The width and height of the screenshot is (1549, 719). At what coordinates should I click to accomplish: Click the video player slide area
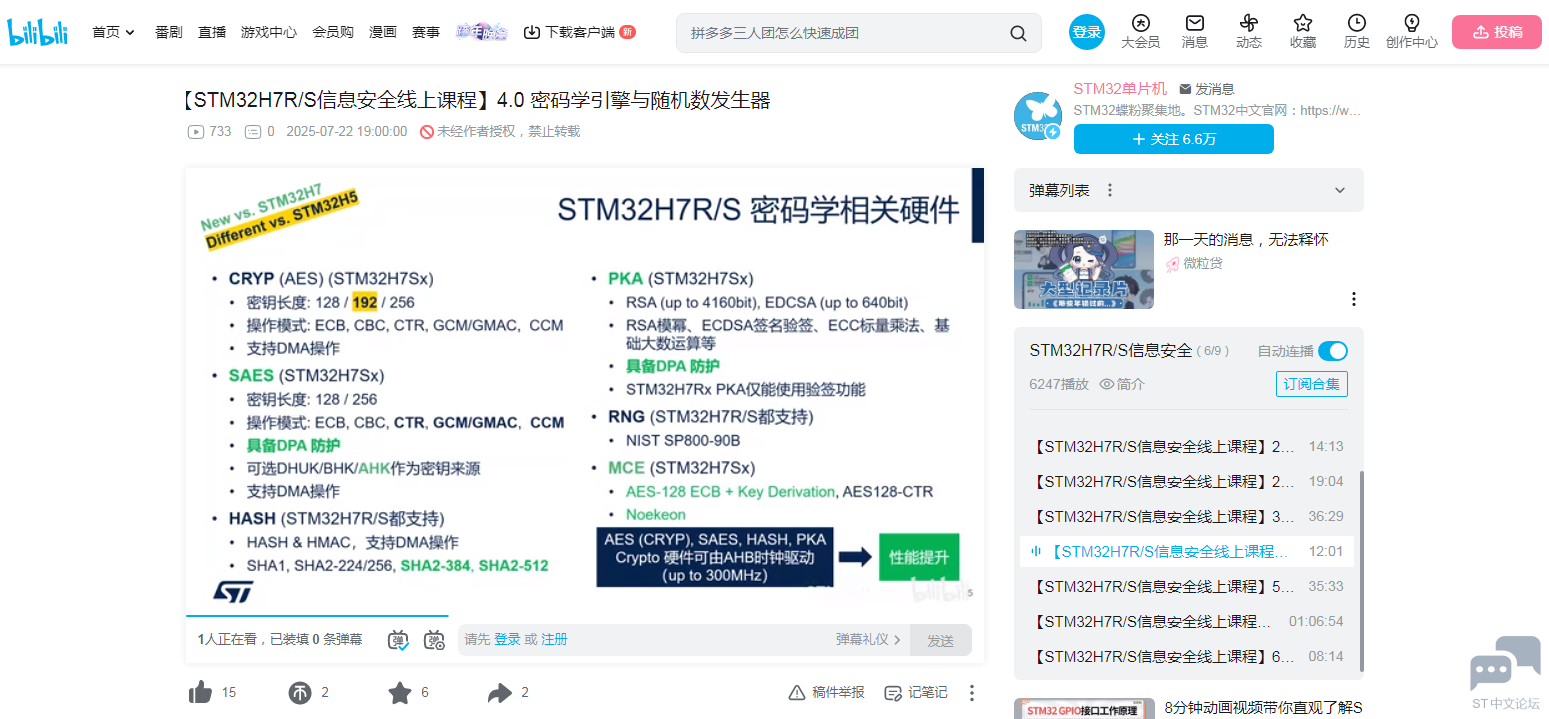point(584,390)
